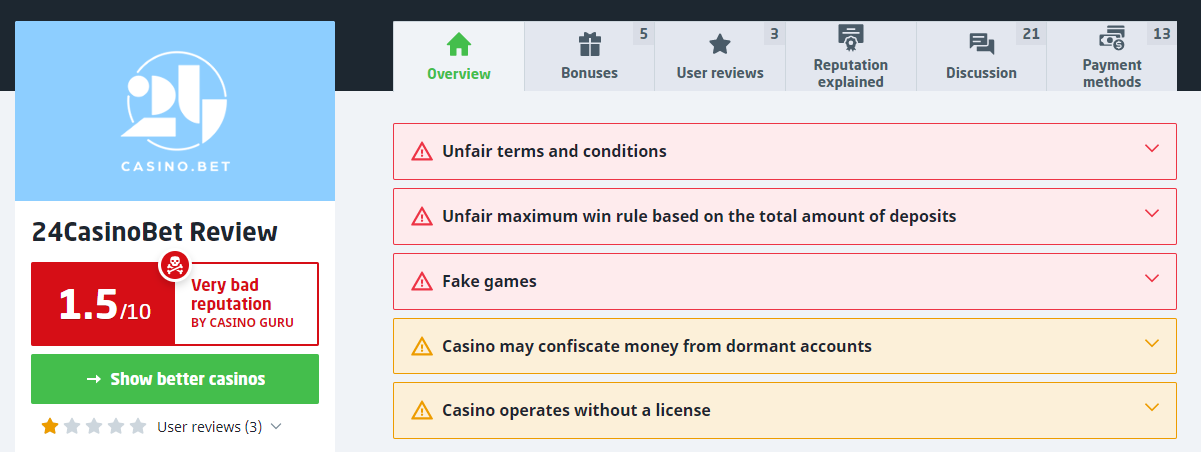
Task: Open the User reviews (3) dropdown
Action: pyautogui.click(x=219, y=427)
